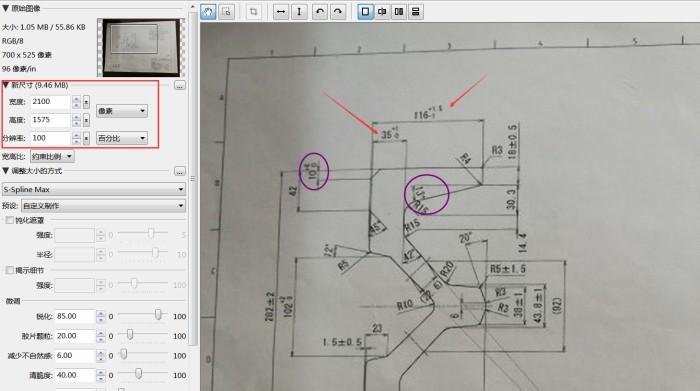Viewport: 700px width, 391px height.
Task: Open the 预设 preset dropdown
Action: point(104,206)
